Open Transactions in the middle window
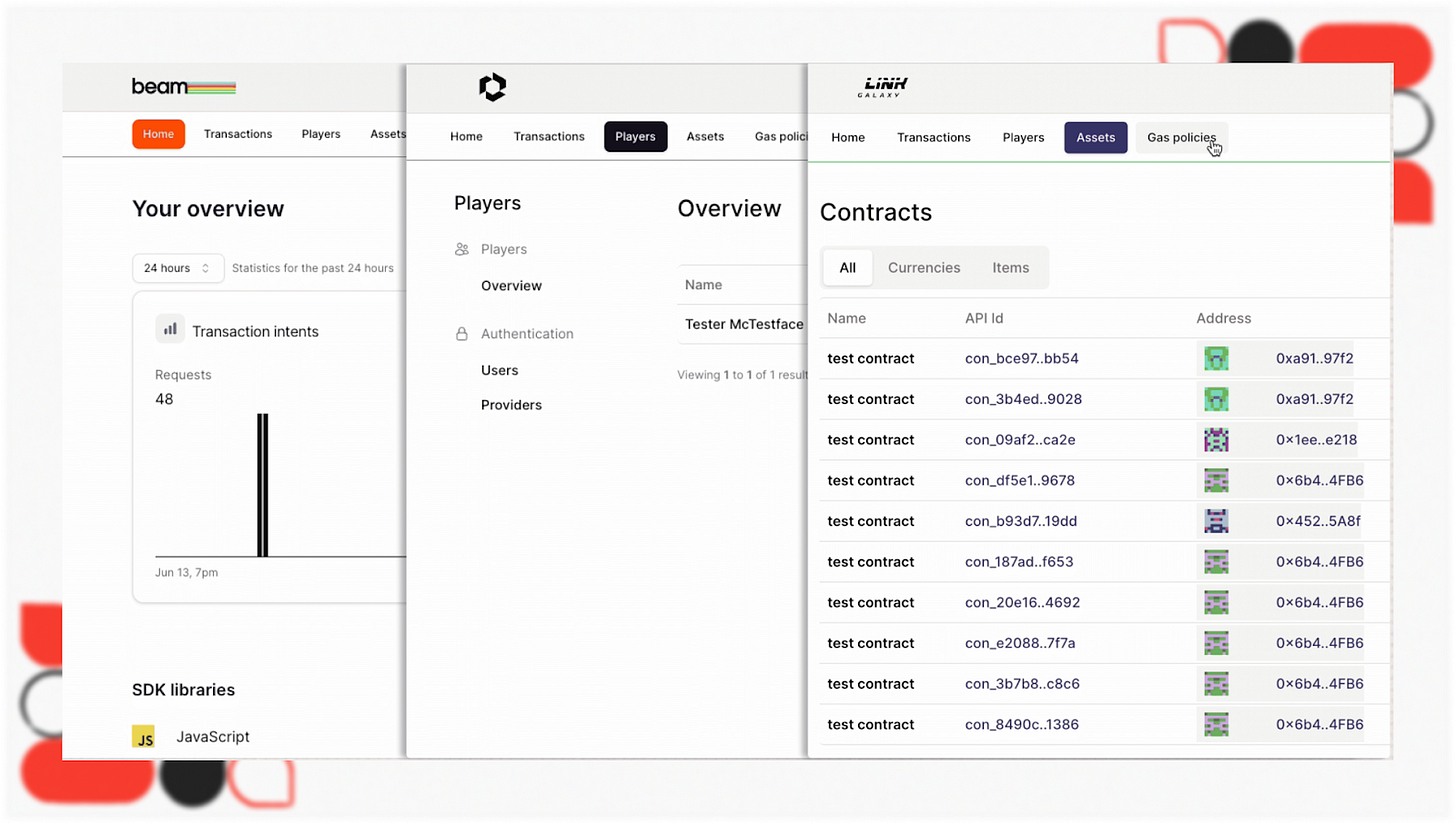The image size is (1456, 824). click(549, 137)
